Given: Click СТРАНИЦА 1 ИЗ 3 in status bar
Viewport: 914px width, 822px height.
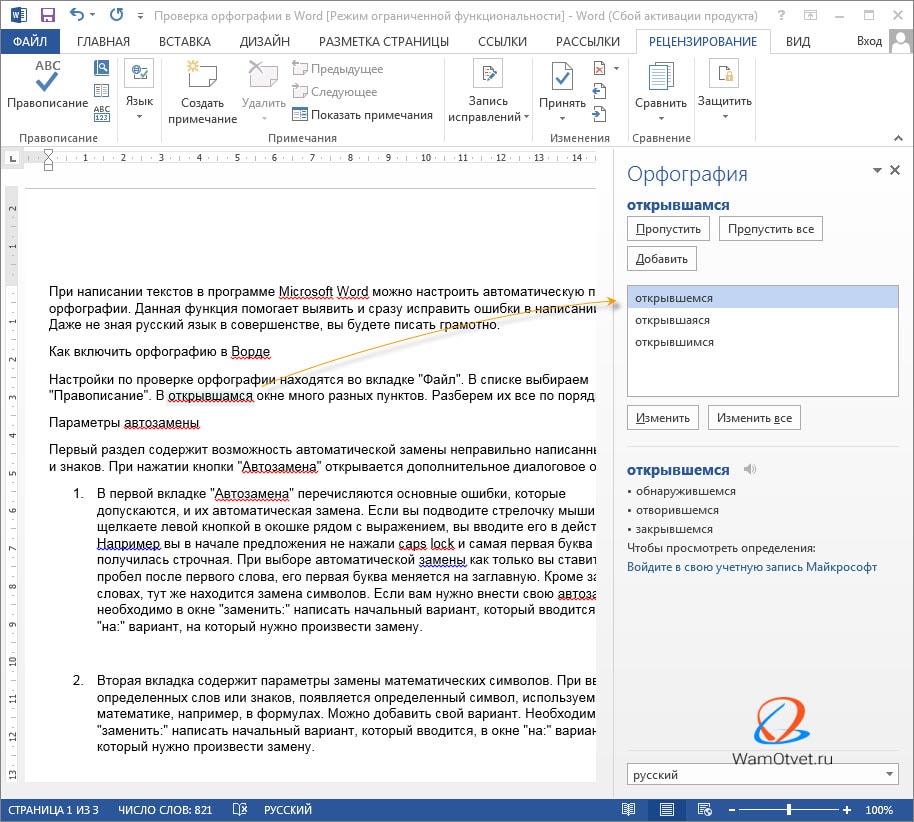Looking at the screenshot, I should coord(53,810).
